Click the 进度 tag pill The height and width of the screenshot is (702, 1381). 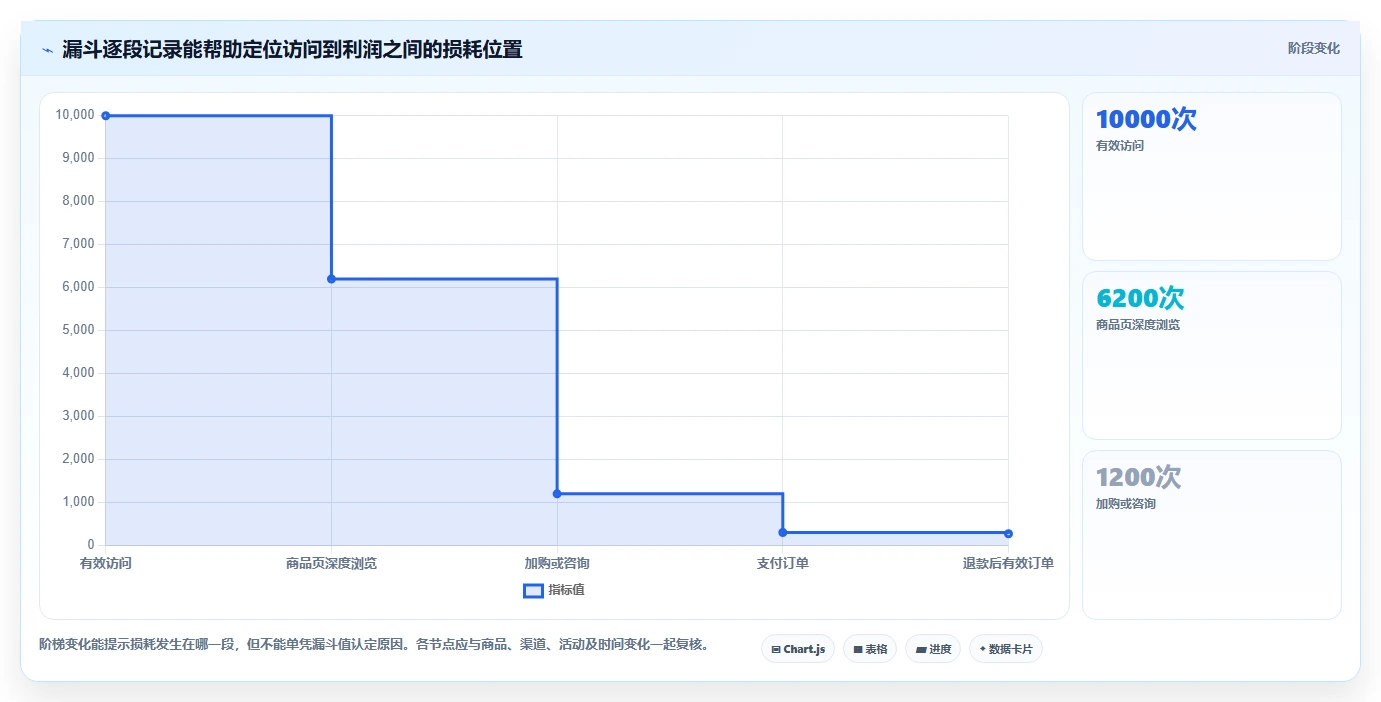pyautogui.click(x=933, y=649)
